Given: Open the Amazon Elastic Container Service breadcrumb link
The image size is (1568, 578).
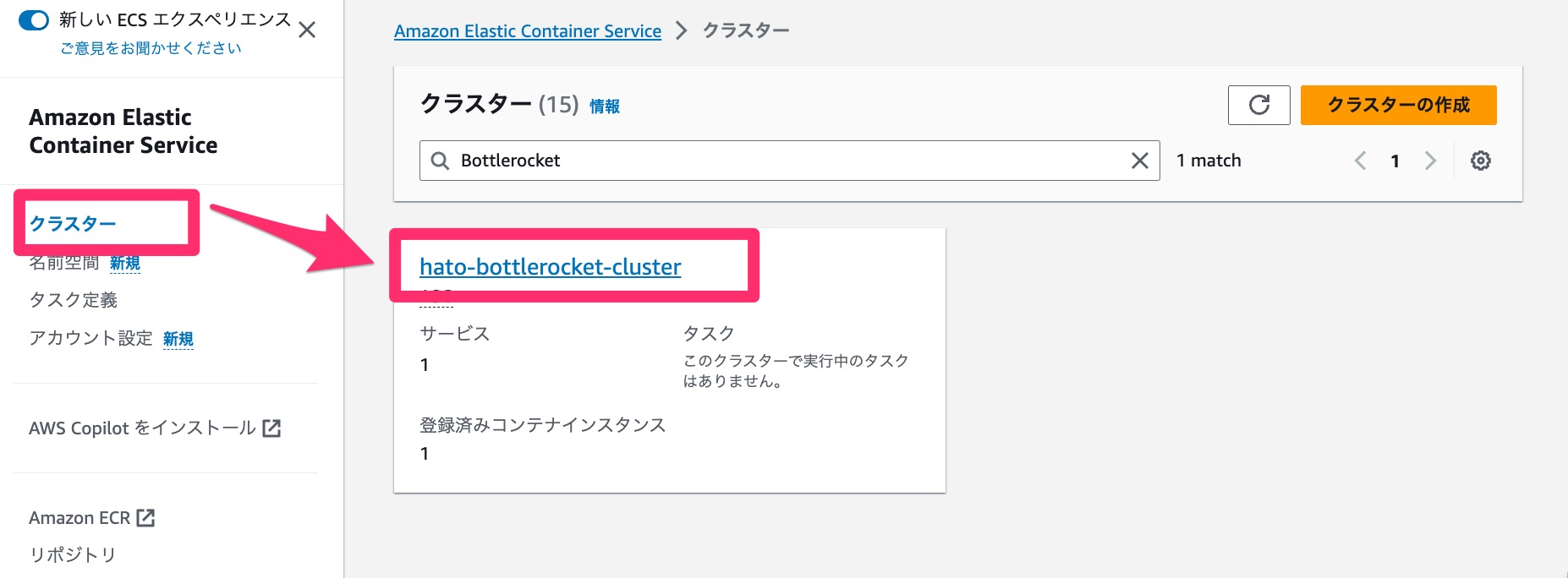Looking at the screenshot, I should 527,30.
